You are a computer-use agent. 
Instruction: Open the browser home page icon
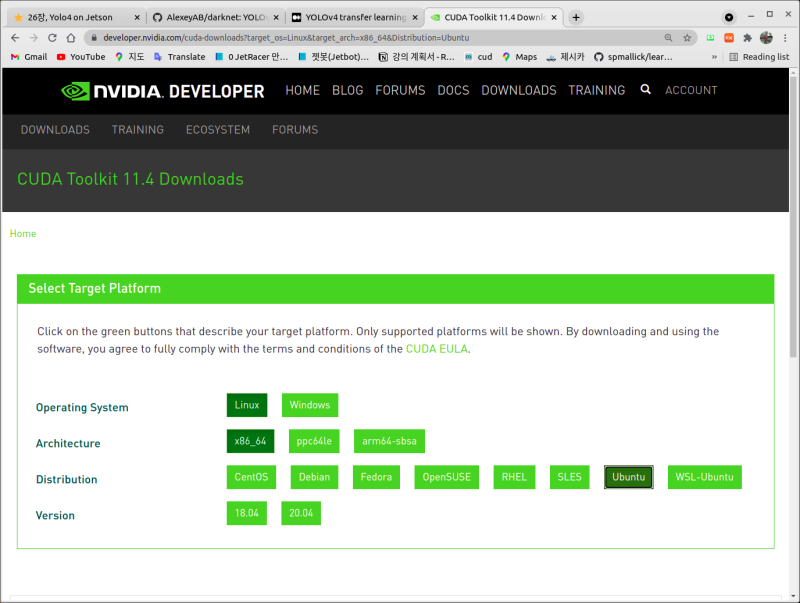(x=71, y=38)
